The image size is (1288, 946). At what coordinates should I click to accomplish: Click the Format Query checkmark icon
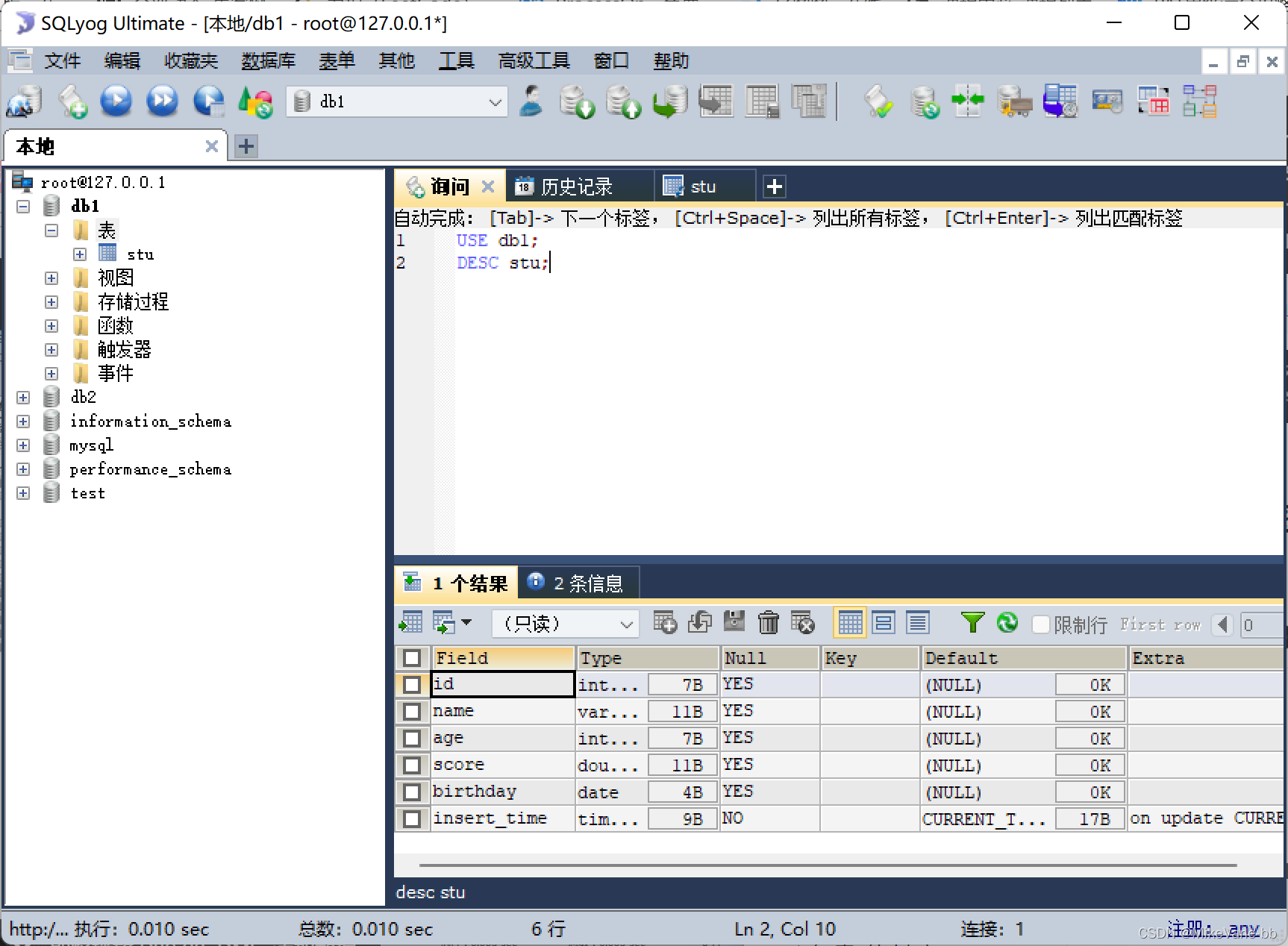(x=878, y=102)
